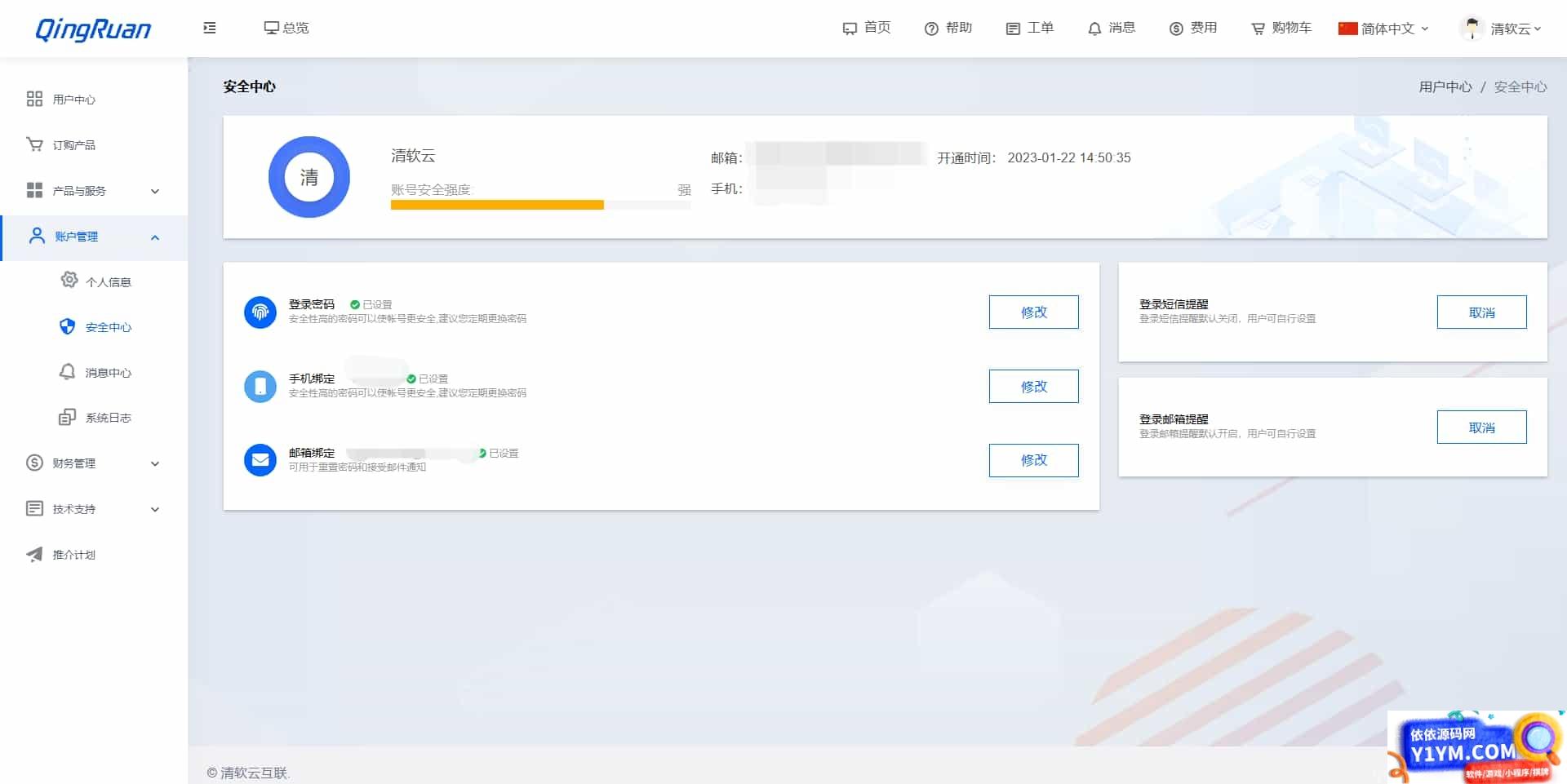Open 个人信息 in the sidebar

pyautogui.click(x=109, y=282)
